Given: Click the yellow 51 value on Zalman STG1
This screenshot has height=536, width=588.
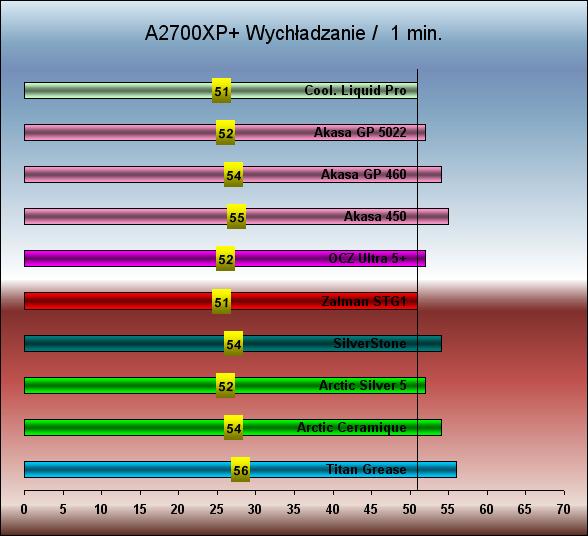Looking at the screenshot, I should click(x=221, y=302).
